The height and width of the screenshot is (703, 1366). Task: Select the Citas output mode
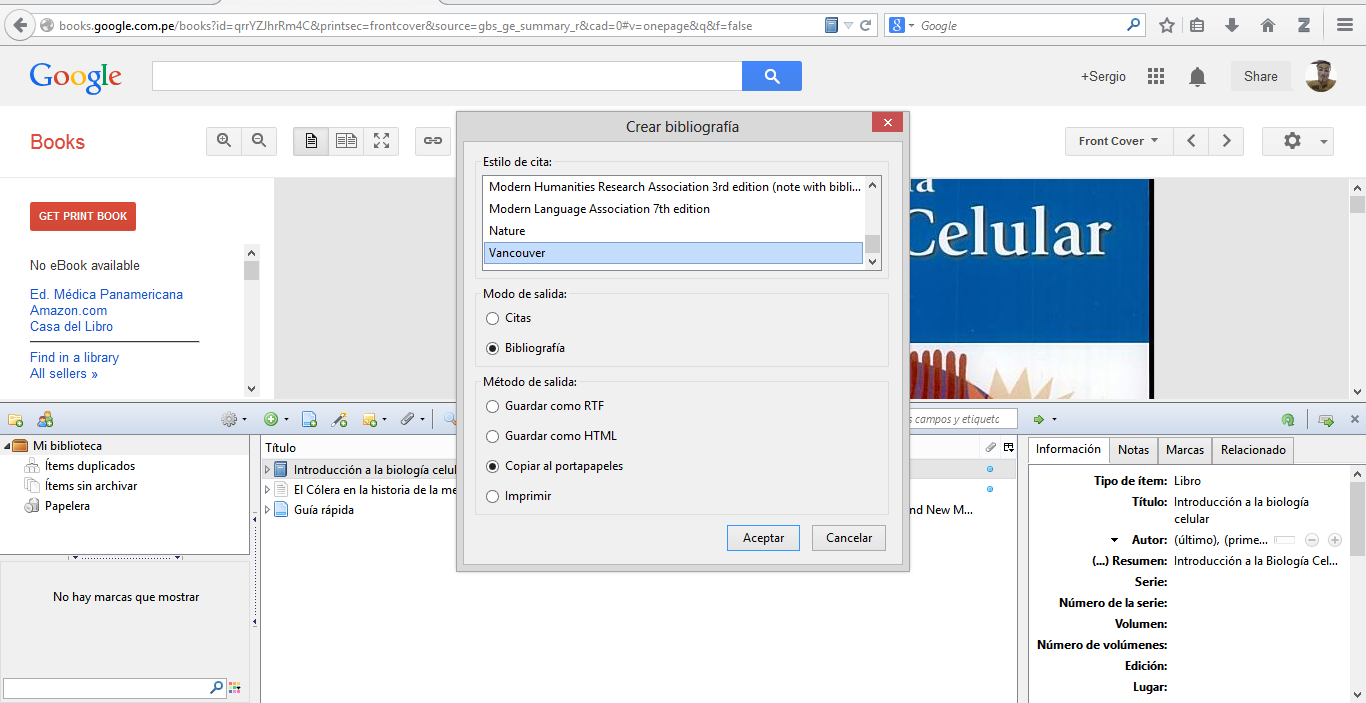point(491,318)
